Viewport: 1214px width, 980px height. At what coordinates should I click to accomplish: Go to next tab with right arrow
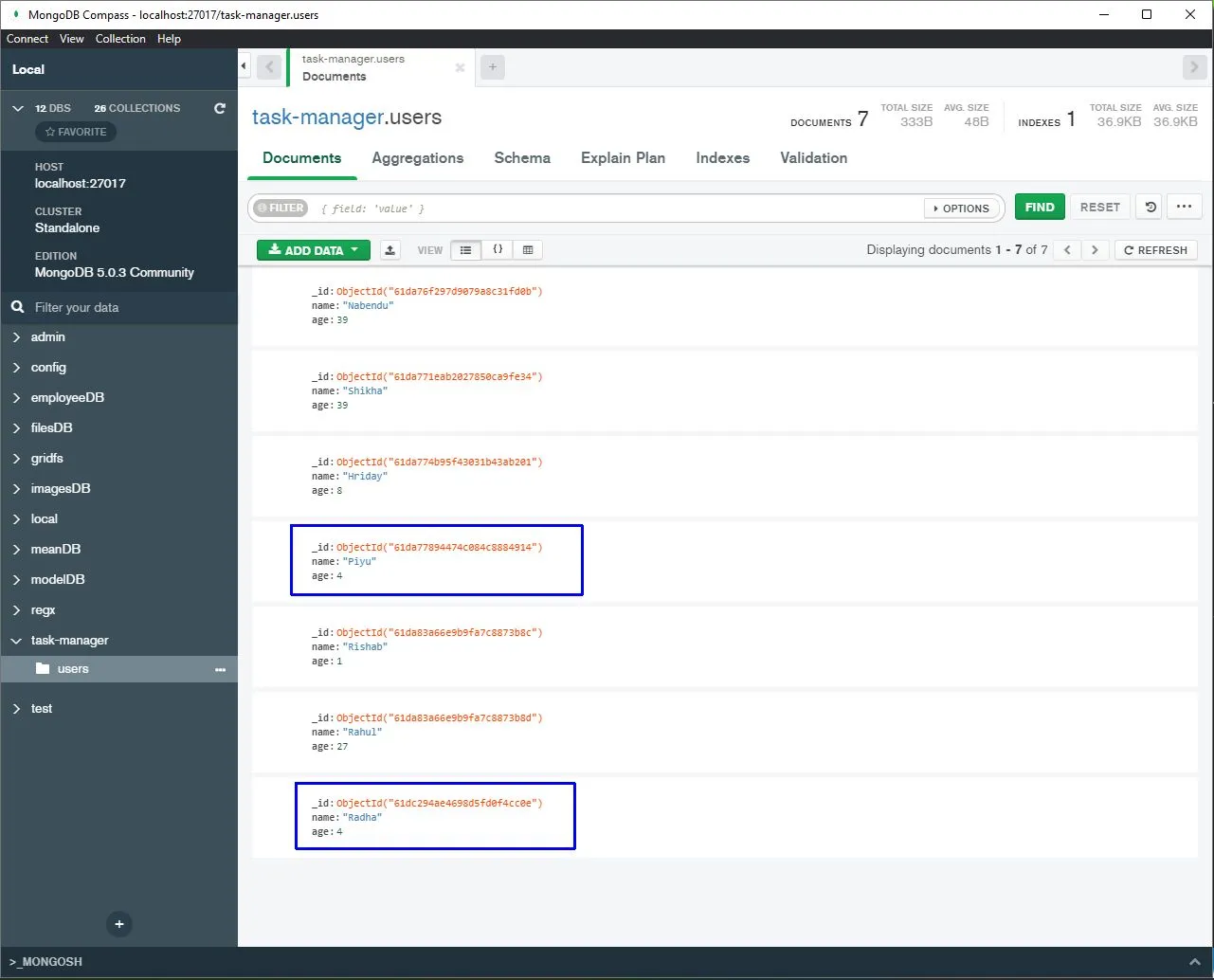[x=1194, y=67]
